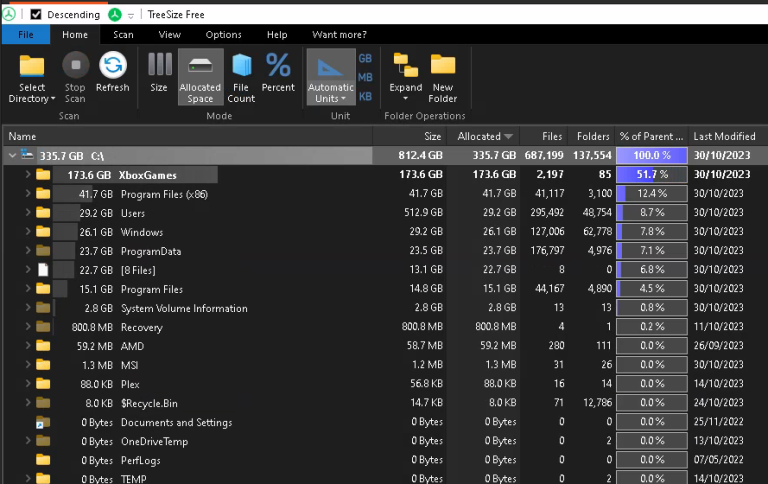Click the XboxGames folder icon
Image resolution: width=768 pixels, height=484 pixels.
click(x=43, y=174)
